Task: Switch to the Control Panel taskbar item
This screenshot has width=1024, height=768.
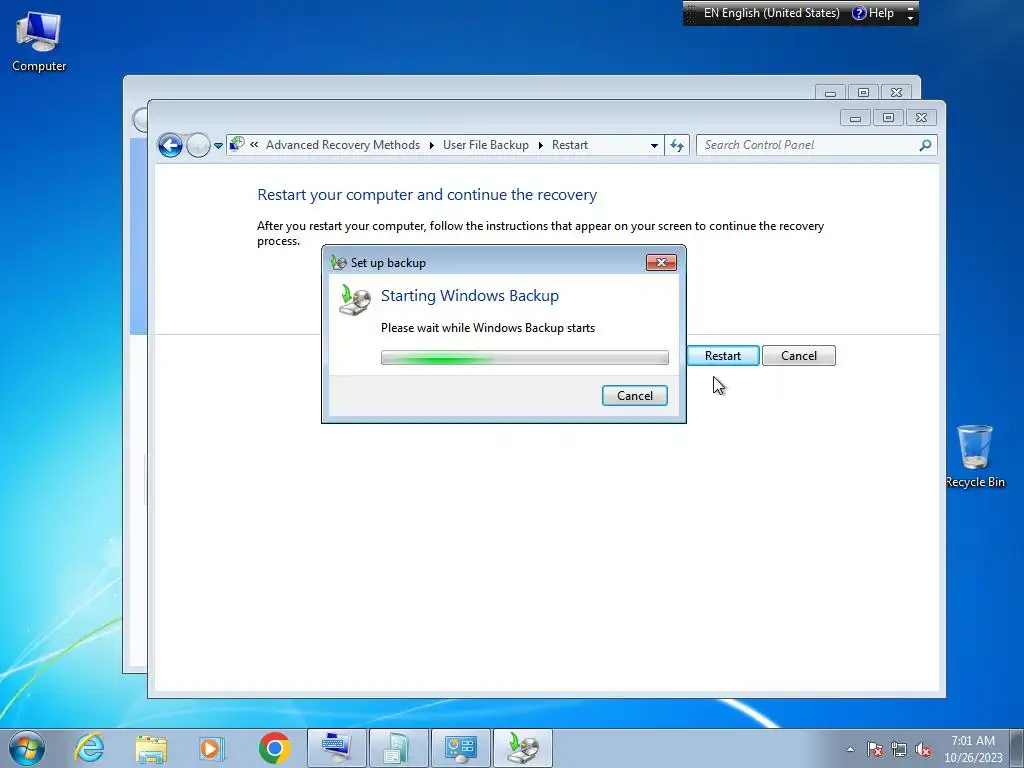Action: click(x=460, y=748)
